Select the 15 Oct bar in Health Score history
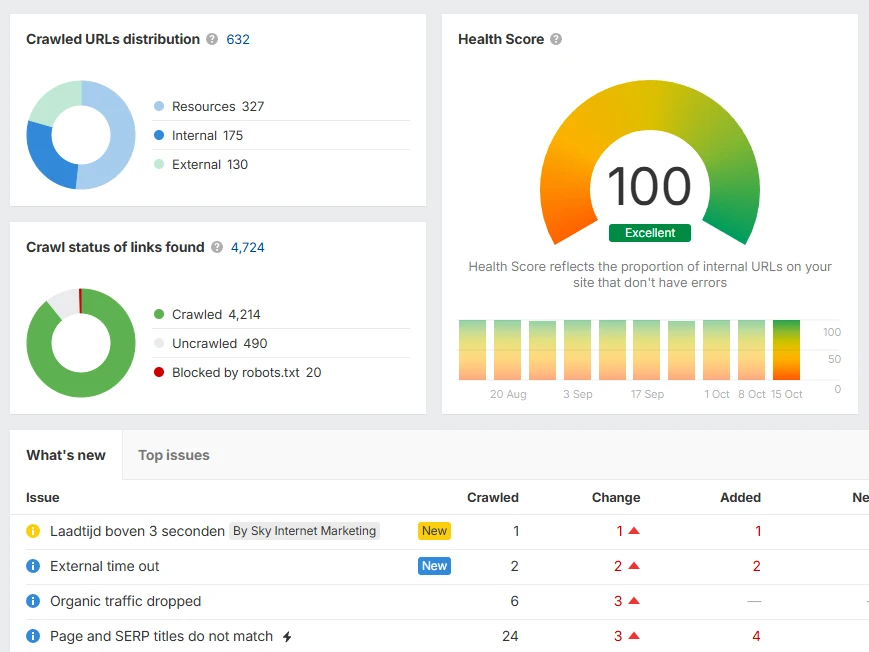869x652 pixels. coord(786,348)
